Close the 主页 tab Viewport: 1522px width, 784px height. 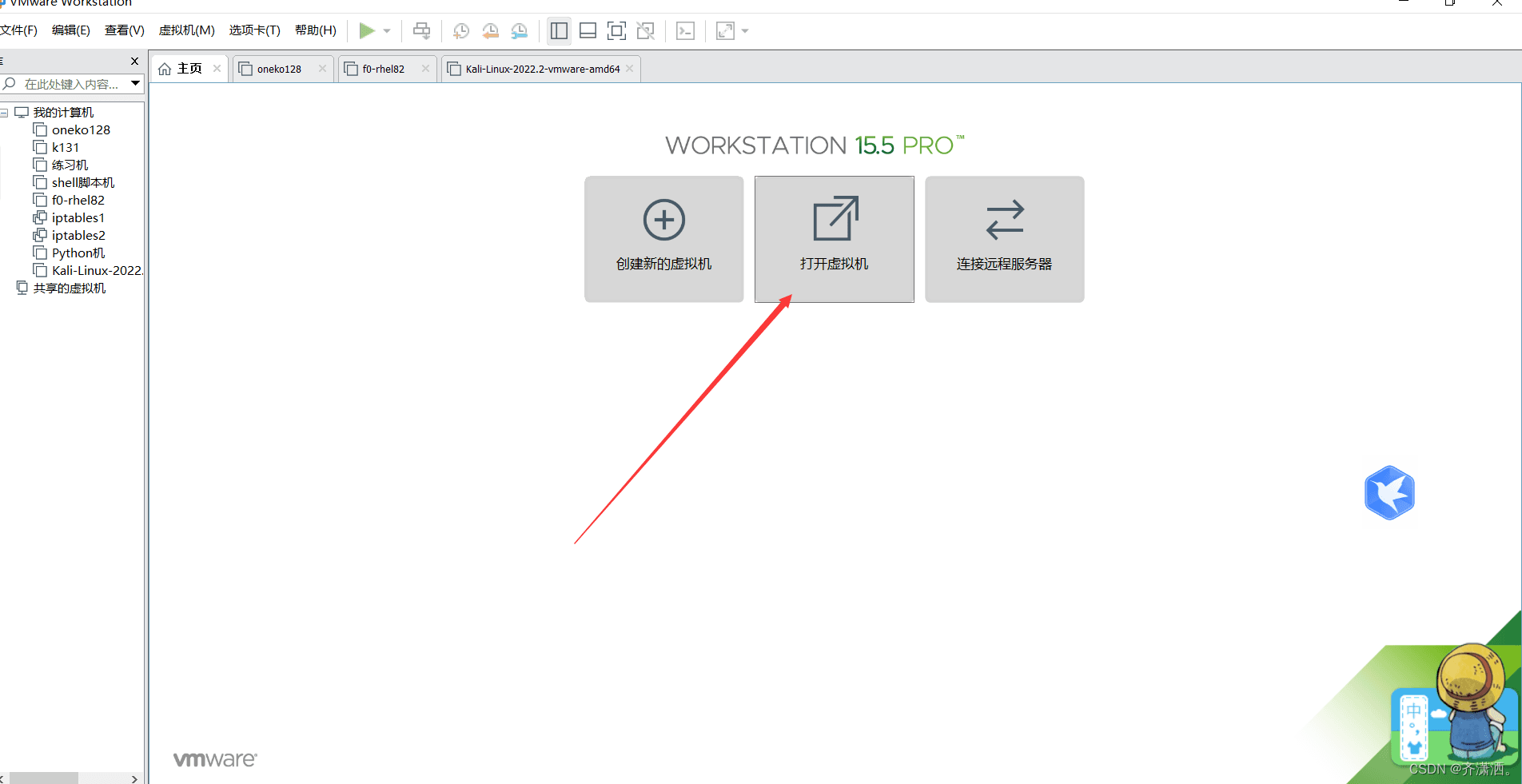pos(217,69)
